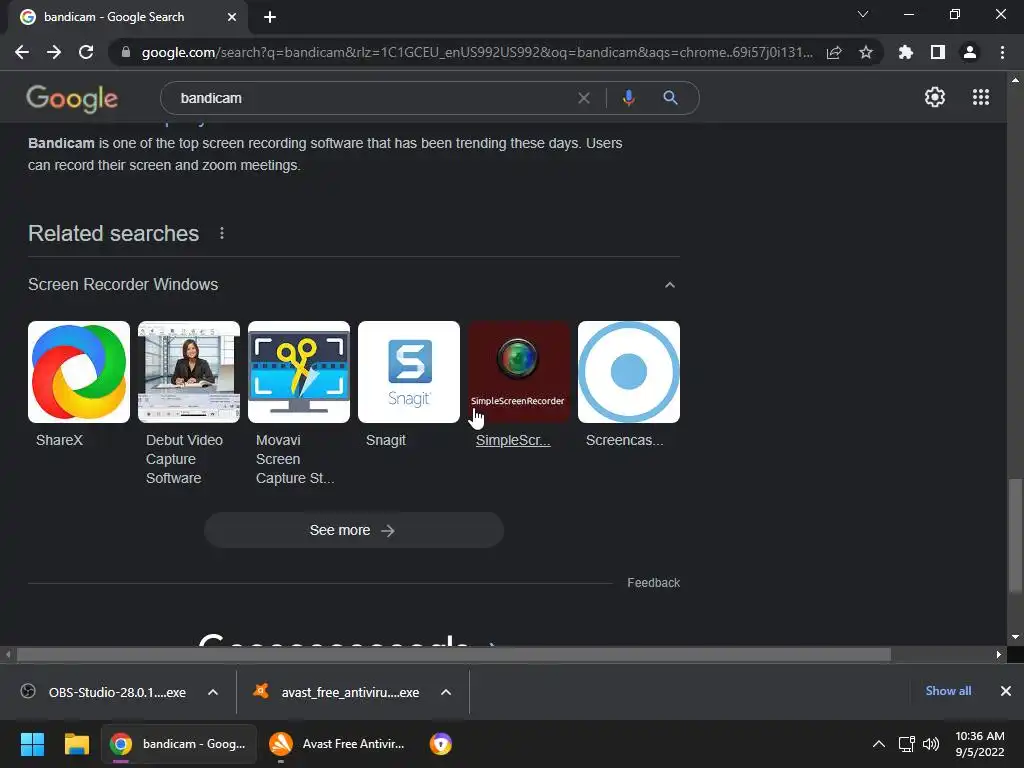Image resolution: width=1024 pixels, height=768 pixels.
Task: Open OBS-Studio download options chevron
Action: click(x=213, y=692)
